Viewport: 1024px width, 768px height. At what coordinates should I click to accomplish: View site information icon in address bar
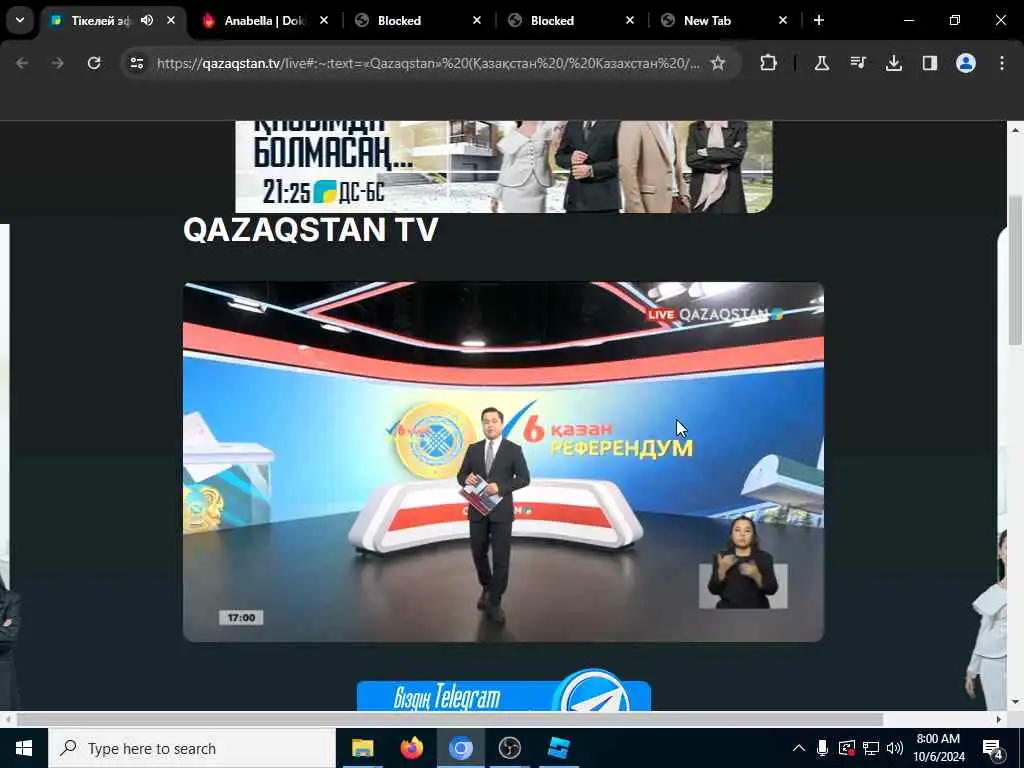pyautogui.click(x=137, y=63)
